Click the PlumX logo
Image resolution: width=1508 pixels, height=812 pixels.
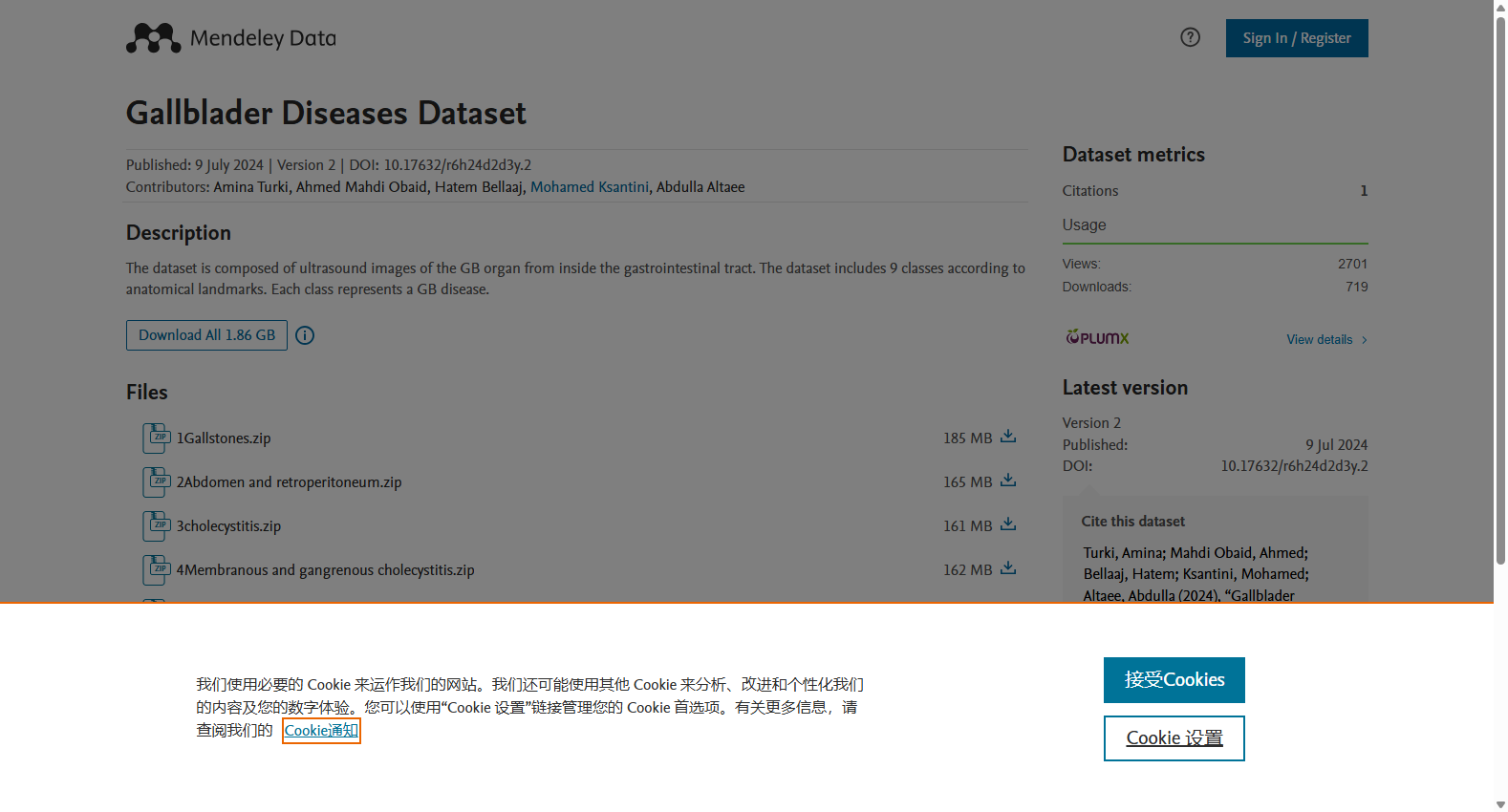[x=1097, y=337]
